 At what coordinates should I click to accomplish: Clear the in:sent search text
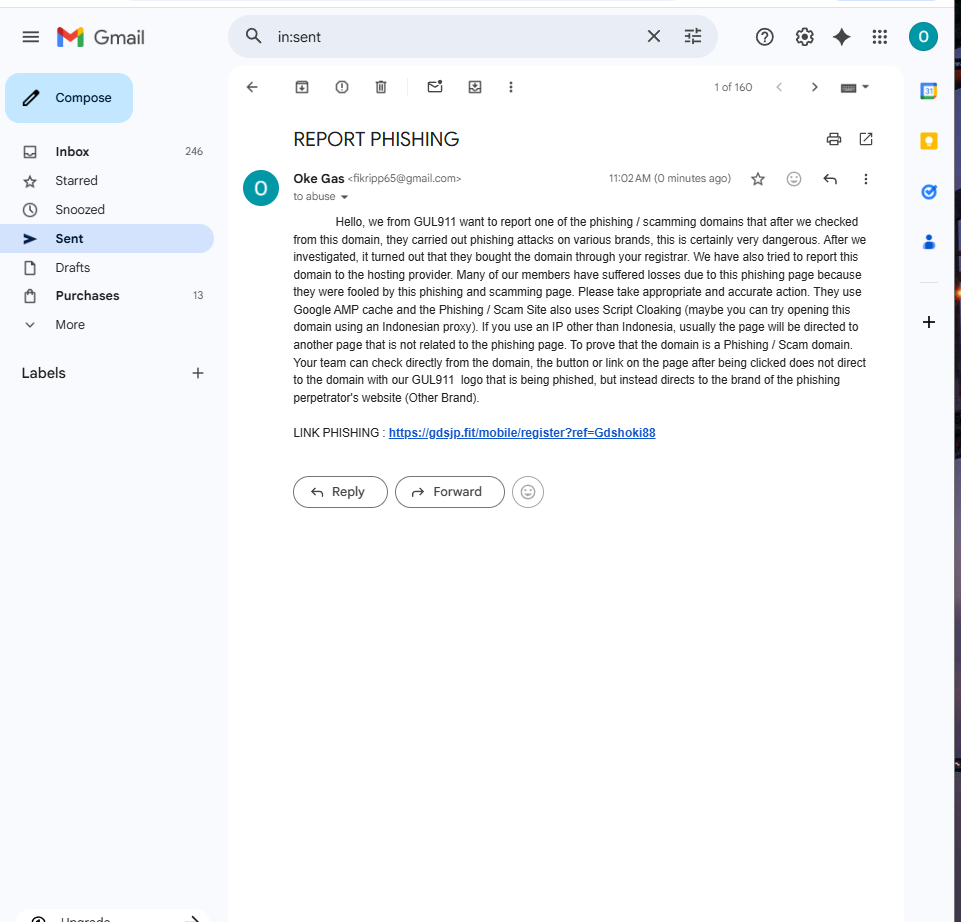coord(653,36)
